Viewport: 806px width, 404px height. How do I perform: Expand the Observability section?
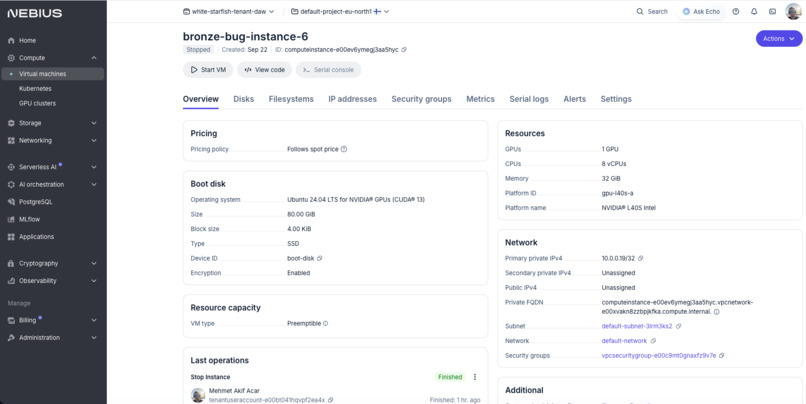94,281
